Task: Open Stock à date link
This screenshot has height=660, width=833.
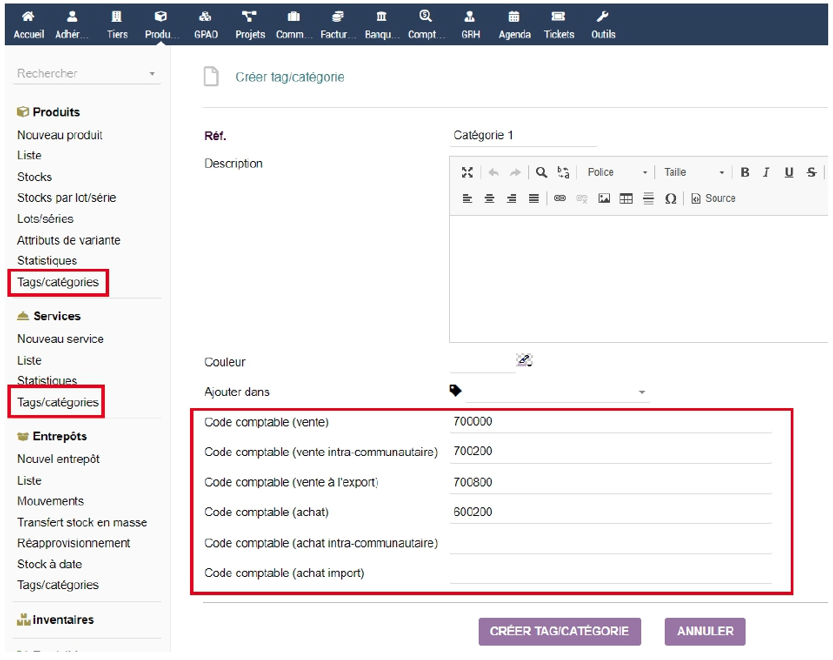Action: pos(49,564)
